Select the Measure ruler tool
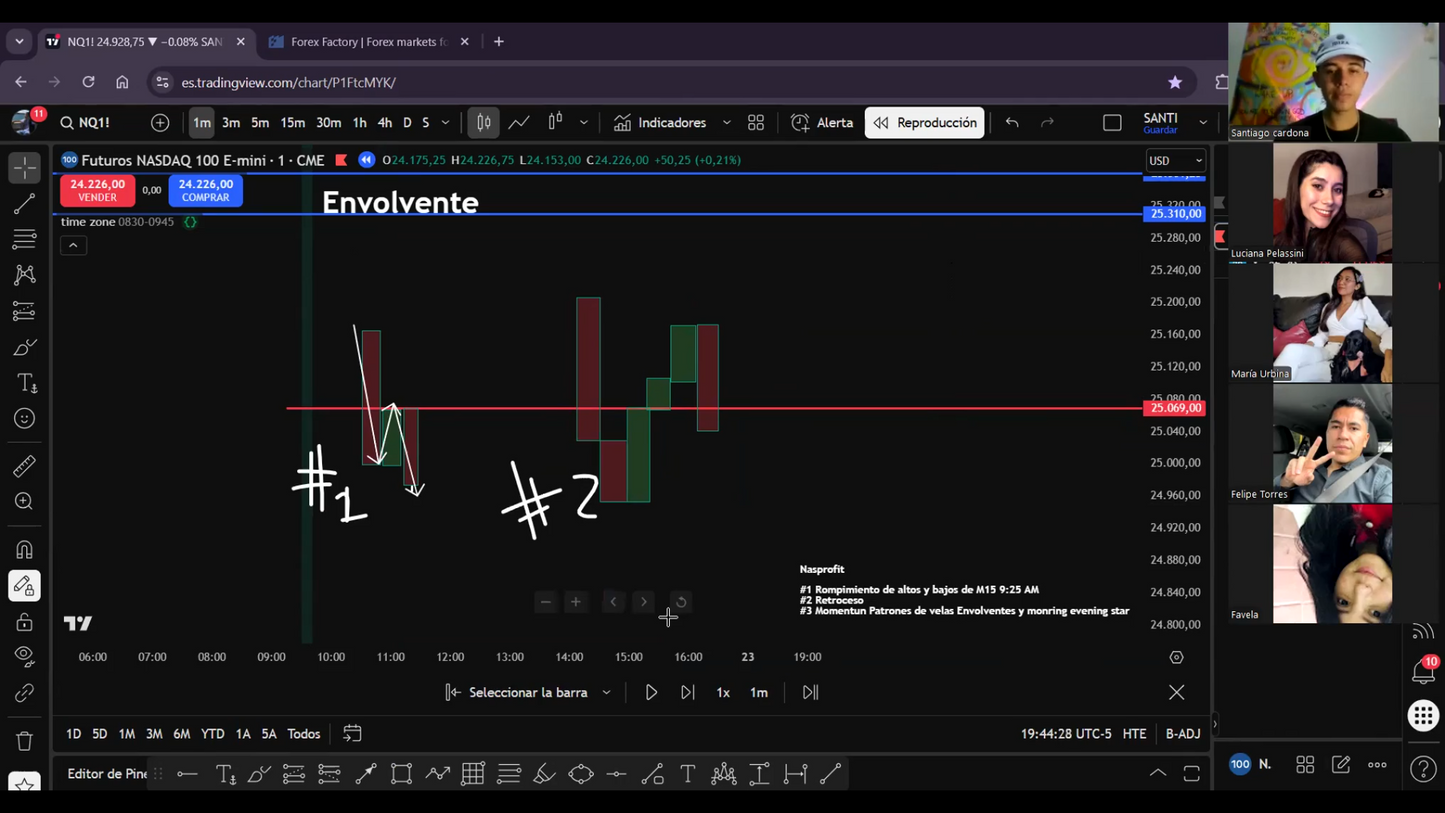Screen dimensions: 1445x813 click(24, 465)
